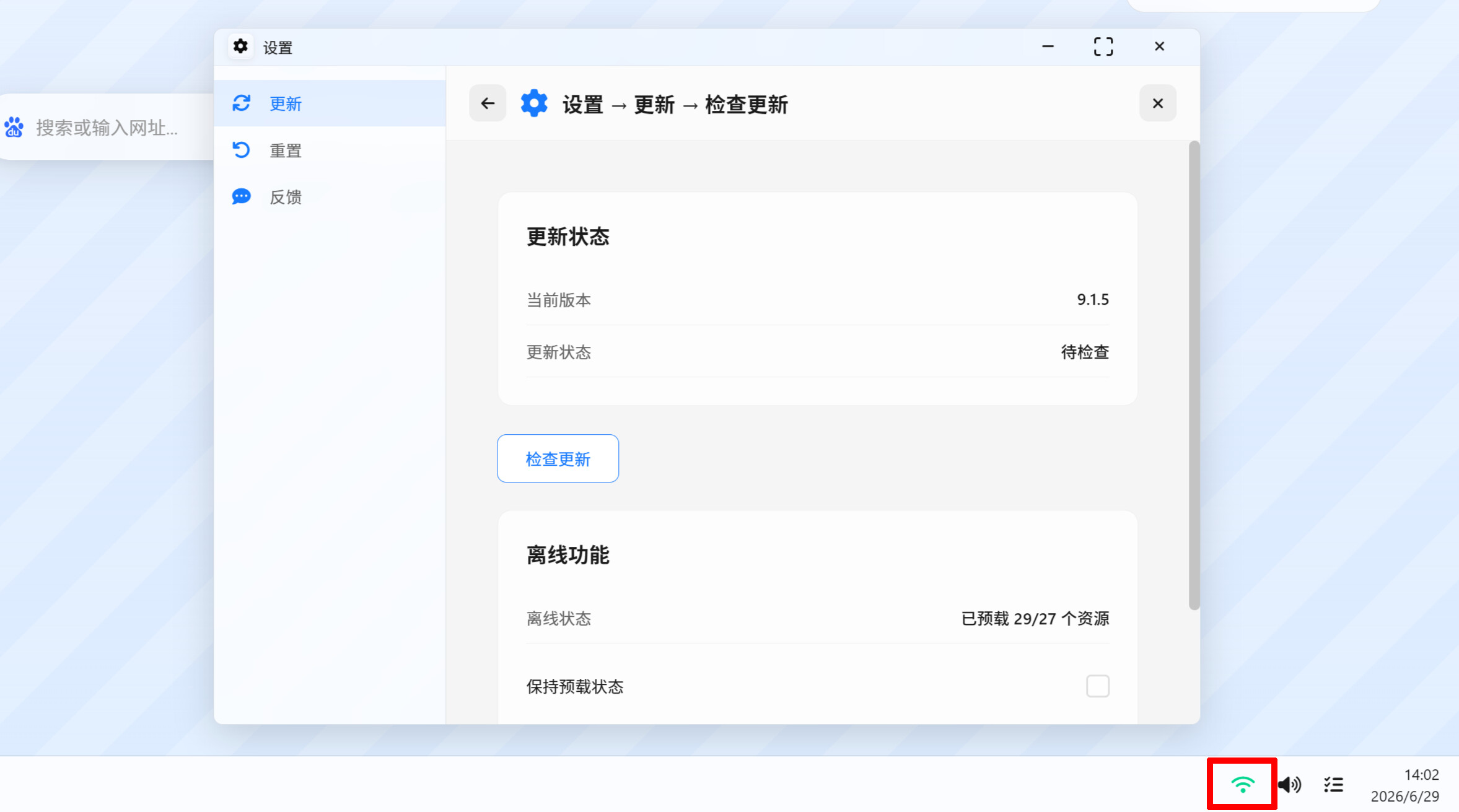Screen dimensions: 1459x812
Task: Enable the 保持预载状态 checkbox
Action: click(x=1097, y=686)
